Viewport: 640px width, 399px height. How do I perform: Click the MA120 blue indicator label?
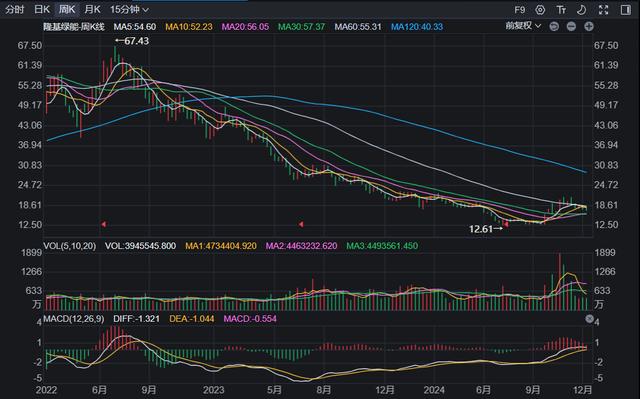coord(417,27)
